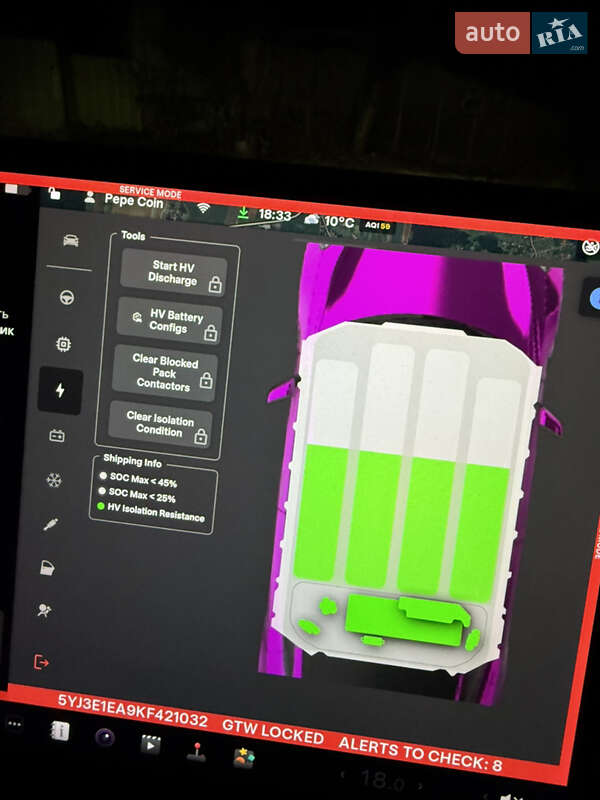Open the three-dot app launcher

coord(14,724)
